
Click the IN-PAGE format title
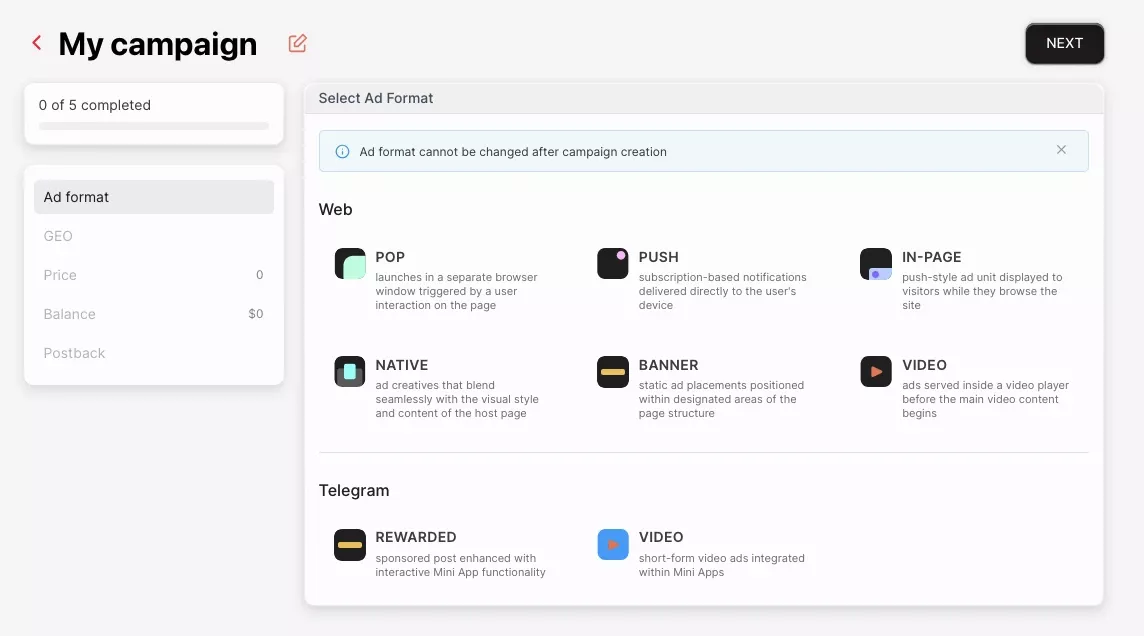[932, 257]
